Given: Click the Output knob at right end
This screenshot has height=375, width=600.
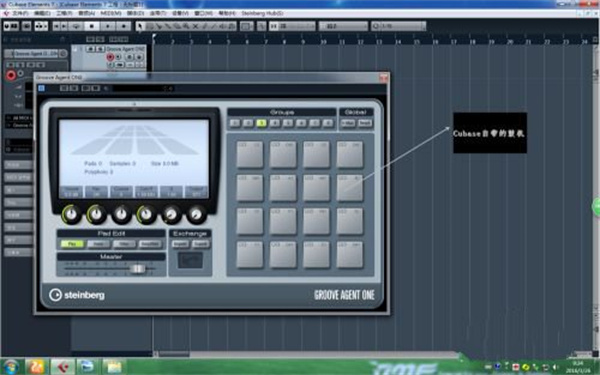Looking at the screenshot, I should [196, 214].
